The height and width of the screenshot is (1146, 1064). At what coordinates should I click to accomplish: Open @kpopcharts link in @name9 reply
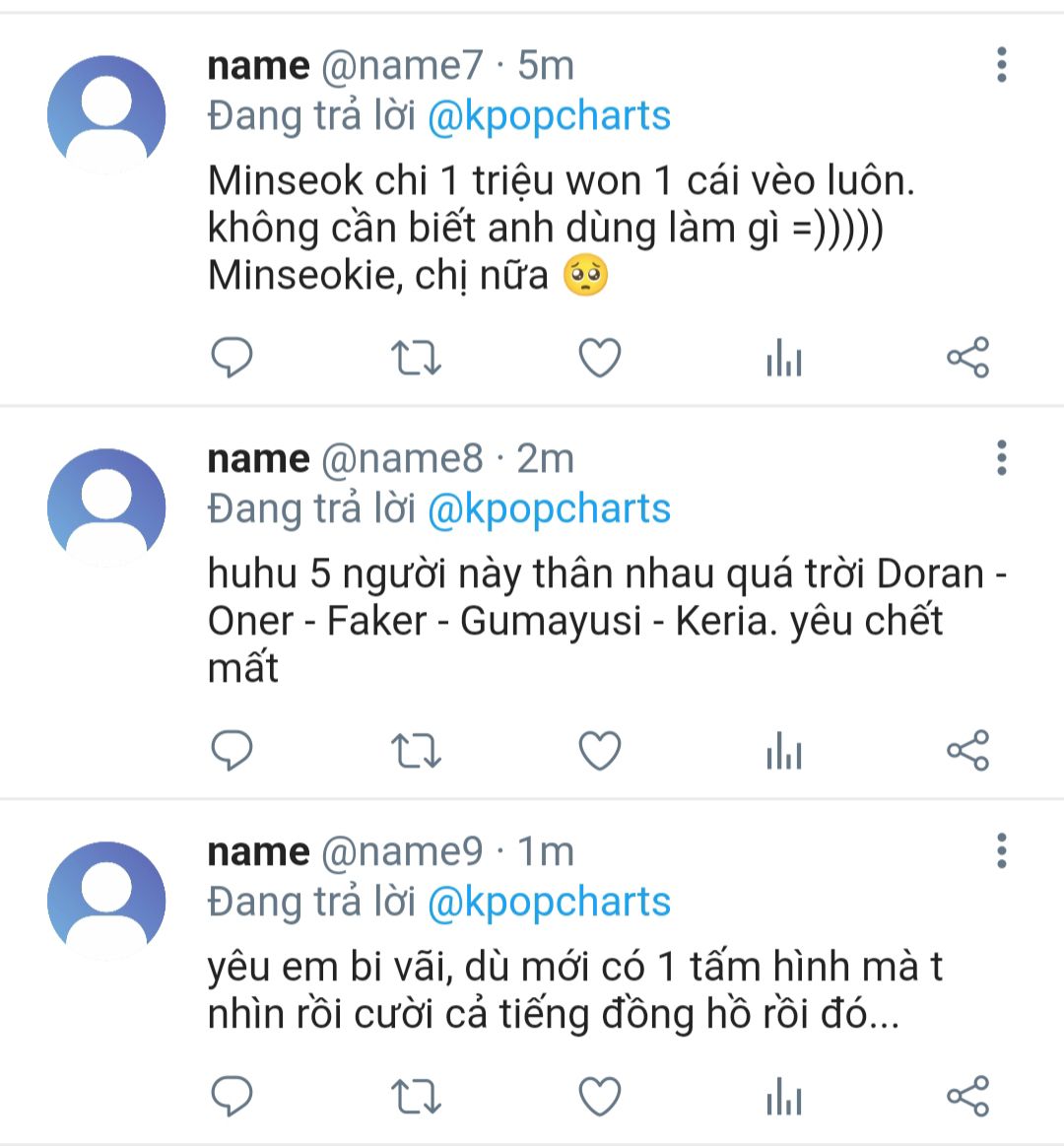coord(549,903)
